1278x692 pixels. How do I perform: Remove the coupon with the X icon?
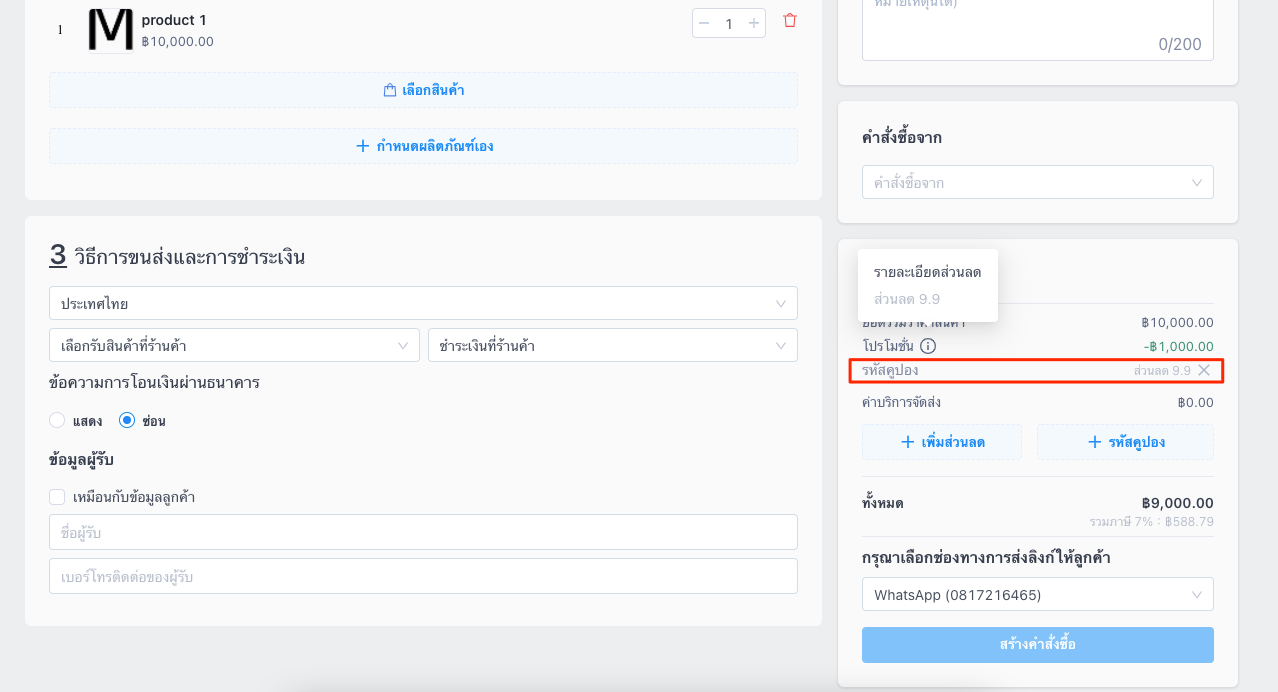click(x=1204, y=370)
